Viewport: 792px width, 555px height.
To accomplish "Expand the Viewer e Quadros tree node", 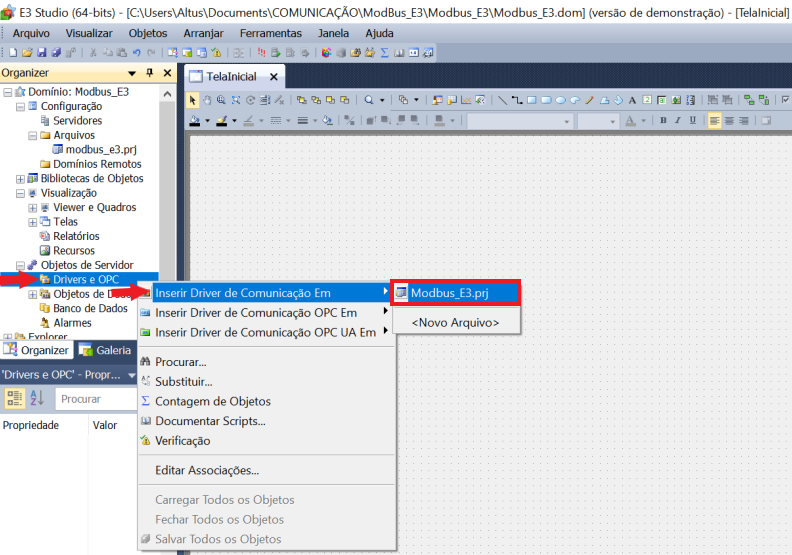I will pos(32,208).
